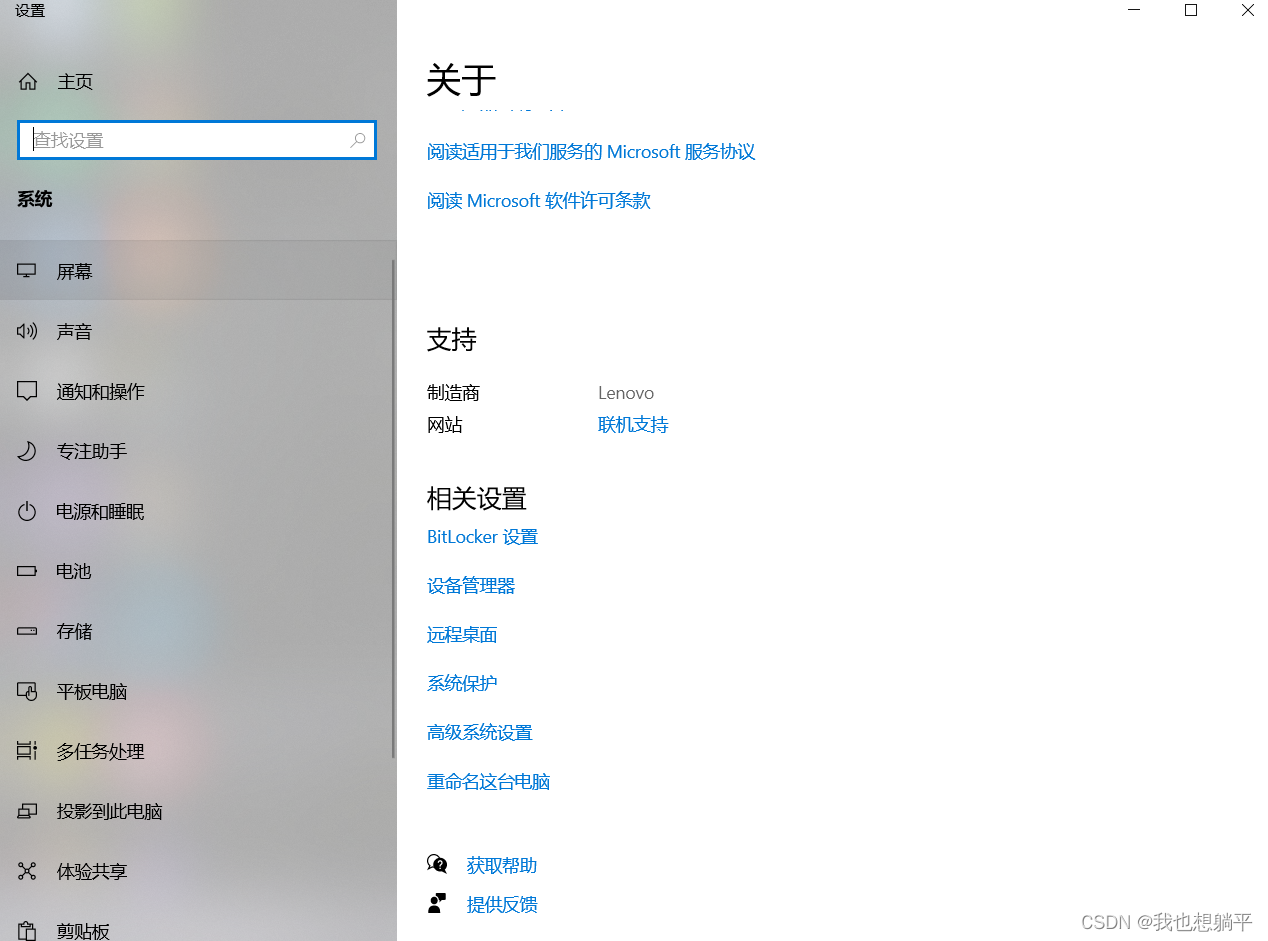Open 专注助手 settings
The image size is (1268, 941).
click(x=197, y=451)
